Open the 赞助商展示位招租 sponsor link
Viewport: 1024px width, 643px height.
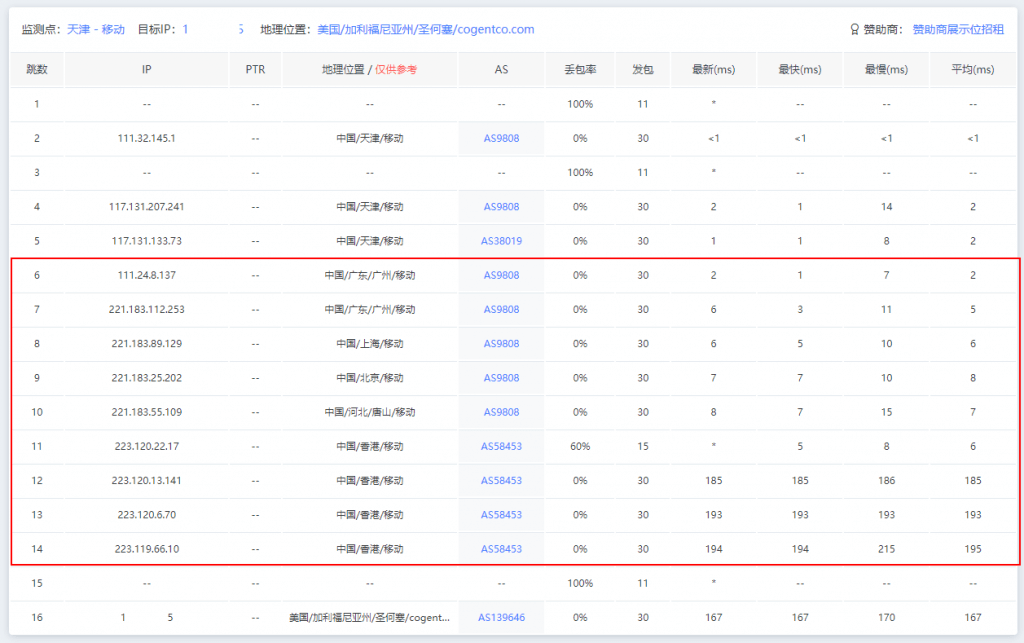(x=958, y=30)
